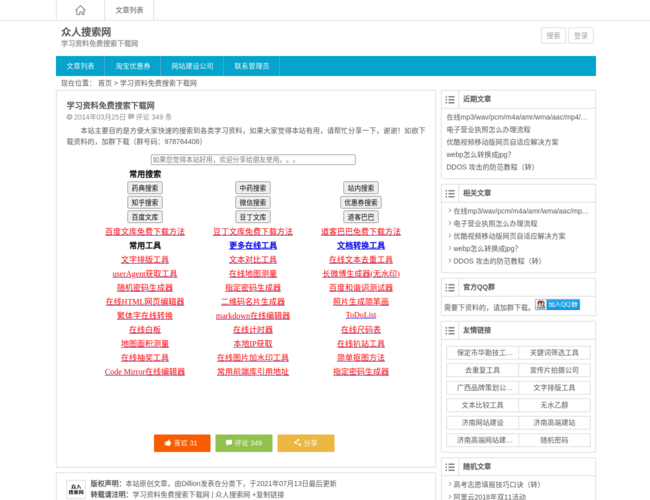The height and width of the screenshot is (500, 650).
Task: Click the 搜索 button at top right
Action: click(x=553, y=36)
